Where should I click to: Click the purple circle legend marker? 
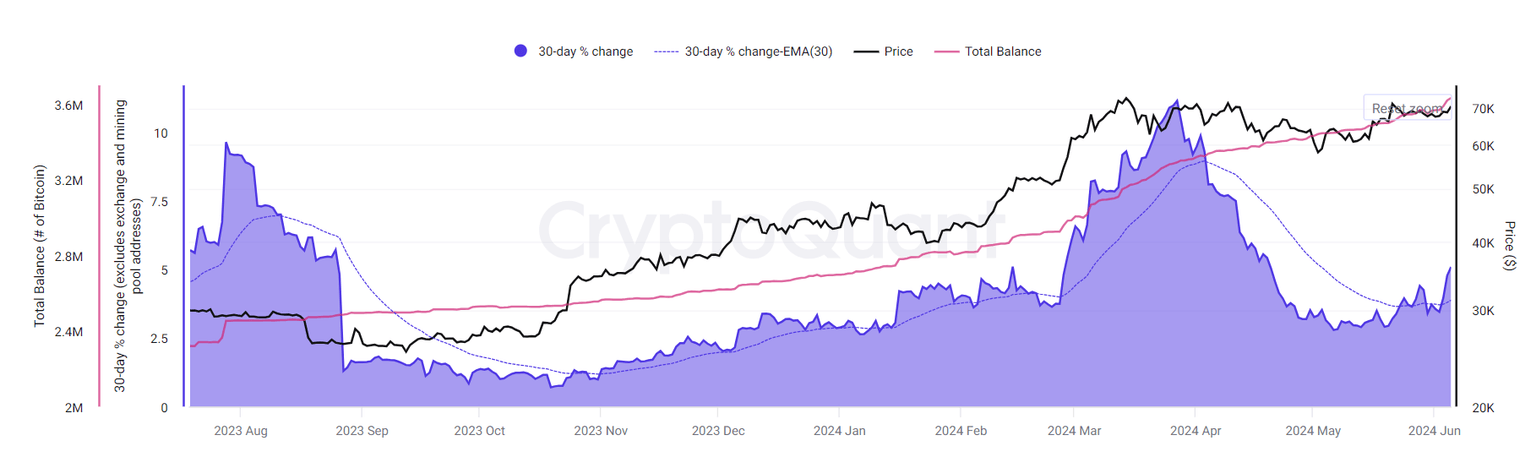tap(519, 51)
